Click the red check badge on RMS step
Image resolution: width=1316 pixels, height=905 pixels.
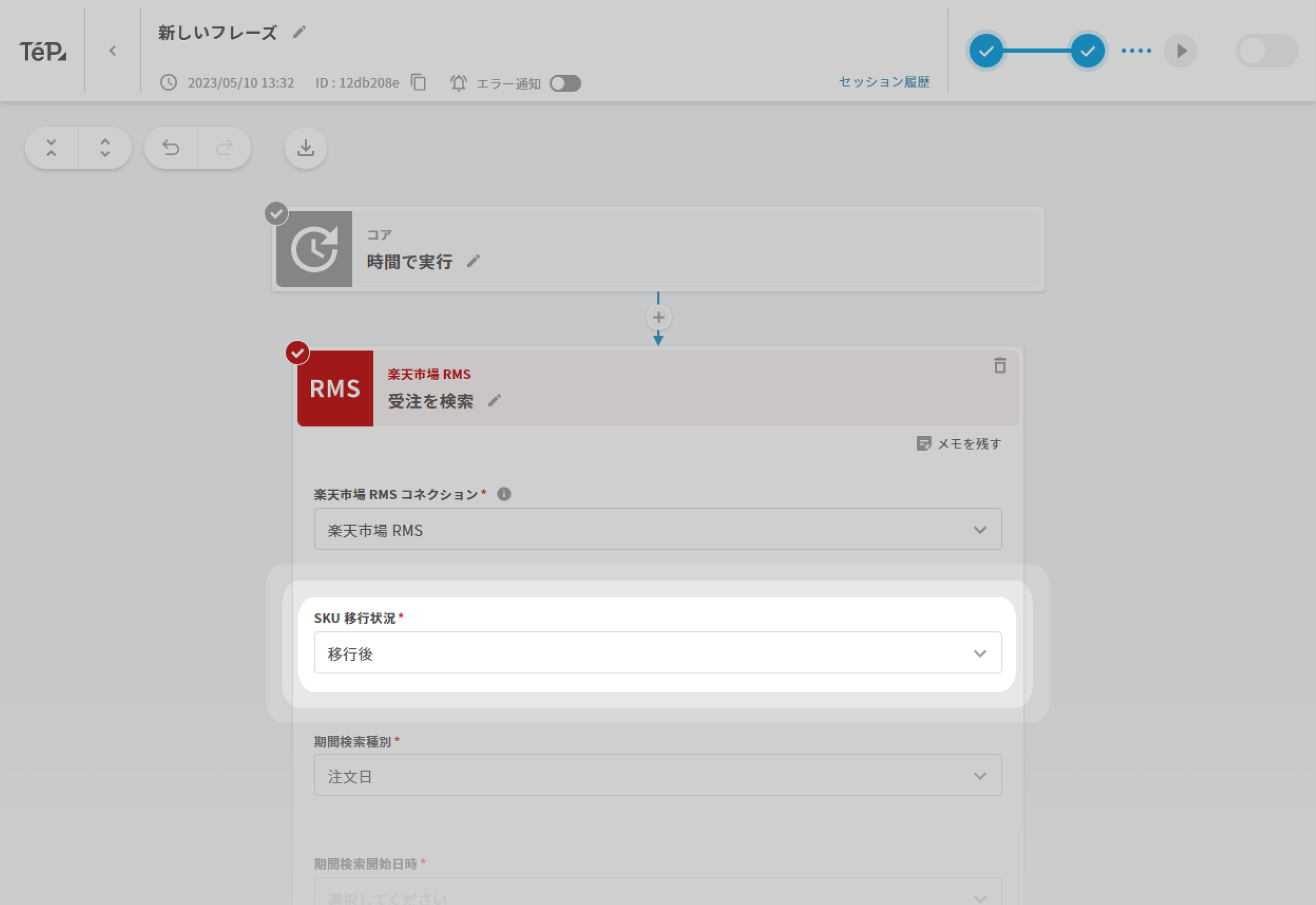(297, 353)
